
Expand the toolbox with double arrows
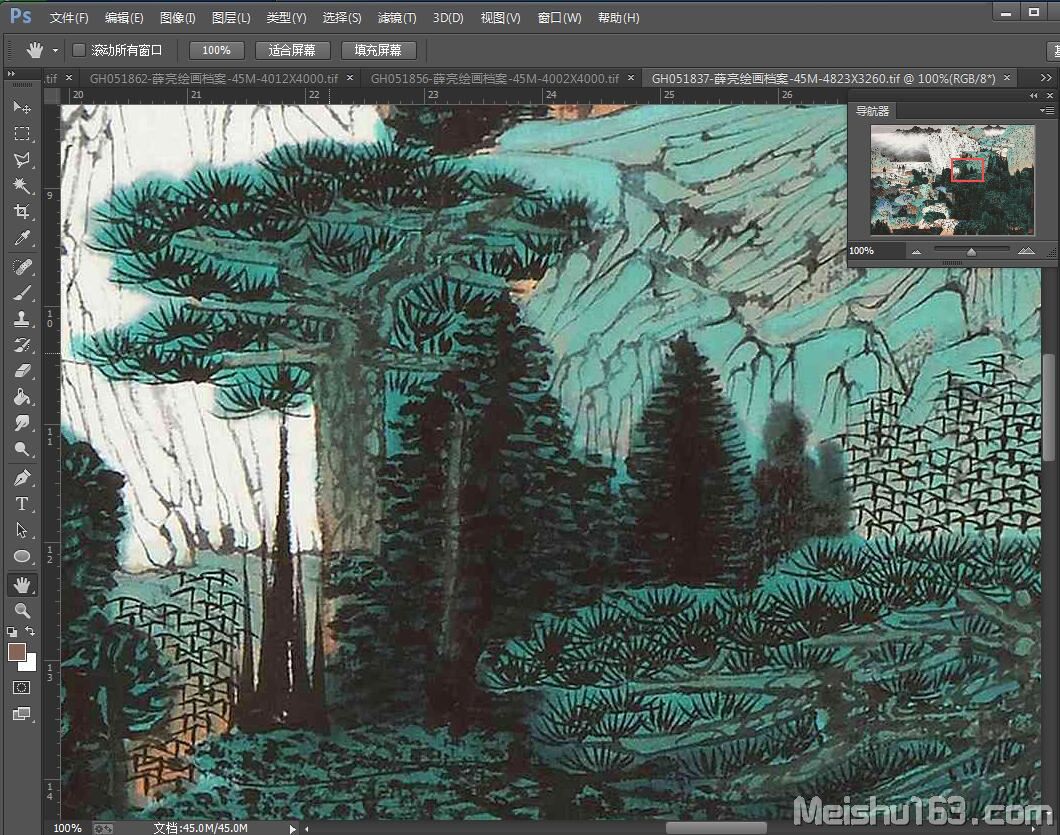point(11,74)
